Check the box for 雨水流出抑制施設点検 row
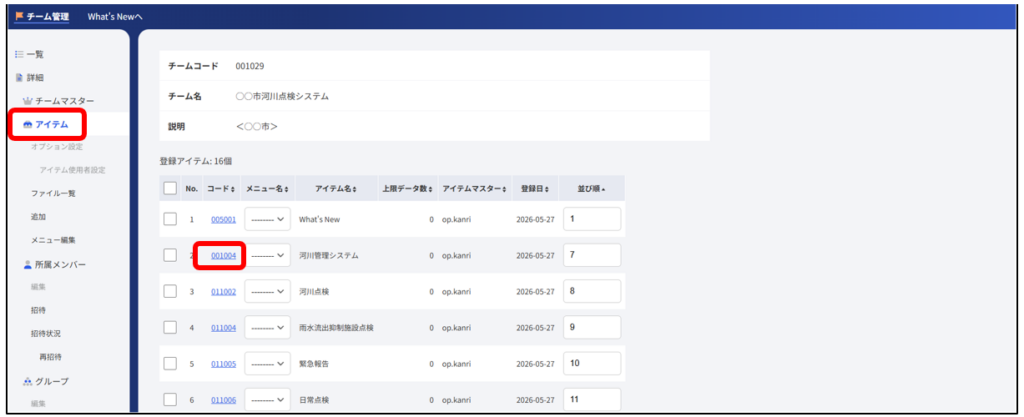This screenshot has width=1024, height=417. (170, 327)
